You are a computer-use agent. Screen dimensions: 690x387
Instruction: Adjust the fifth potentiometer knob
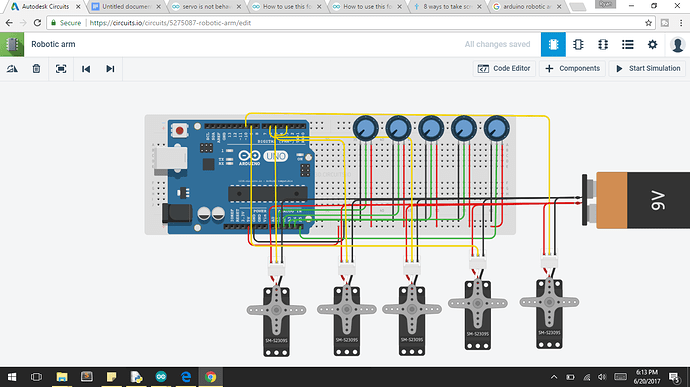click(497, 128)
